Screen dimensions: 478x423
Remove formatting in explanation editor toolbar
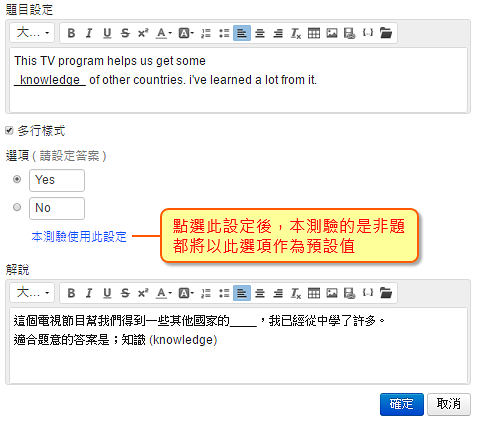point(296,293)
